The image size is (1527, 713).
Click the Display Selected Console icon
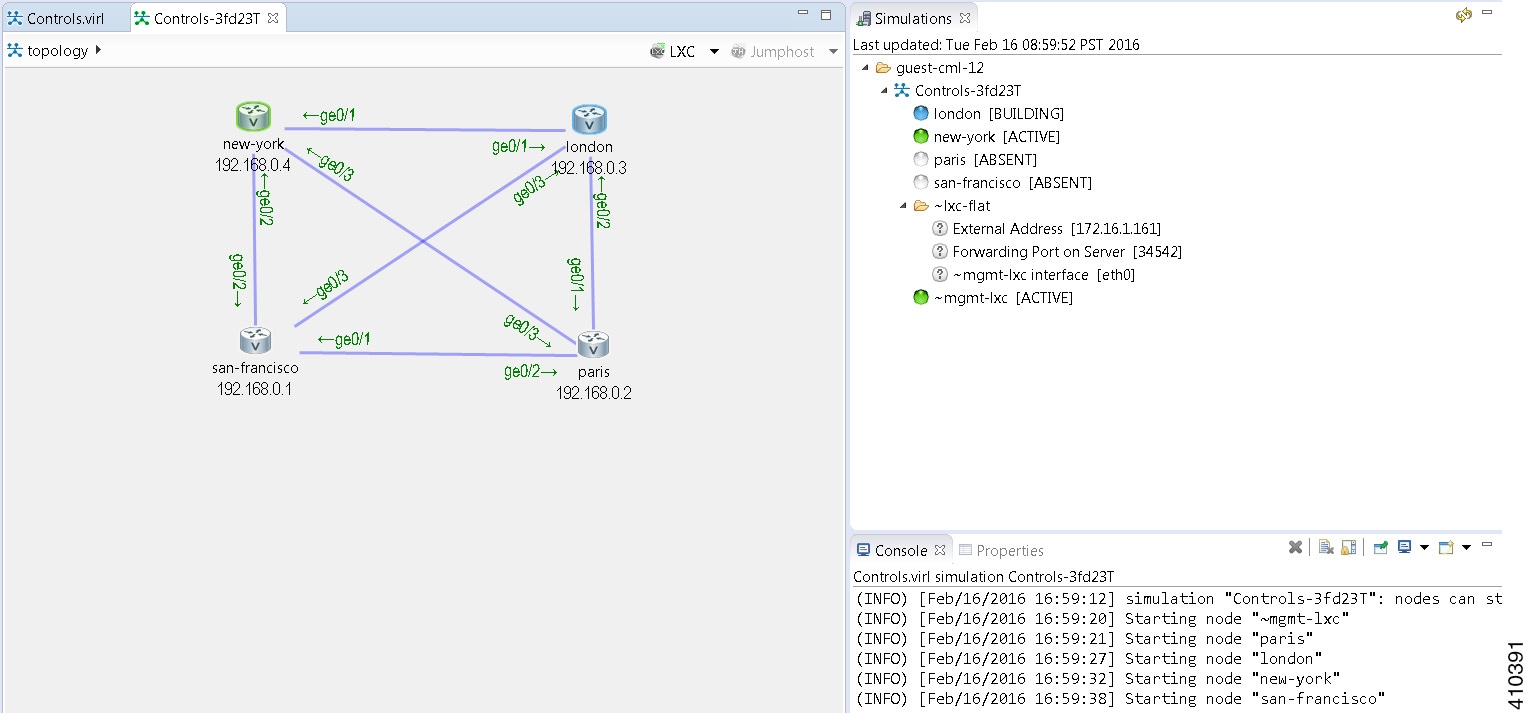(x=1404, y=547)
